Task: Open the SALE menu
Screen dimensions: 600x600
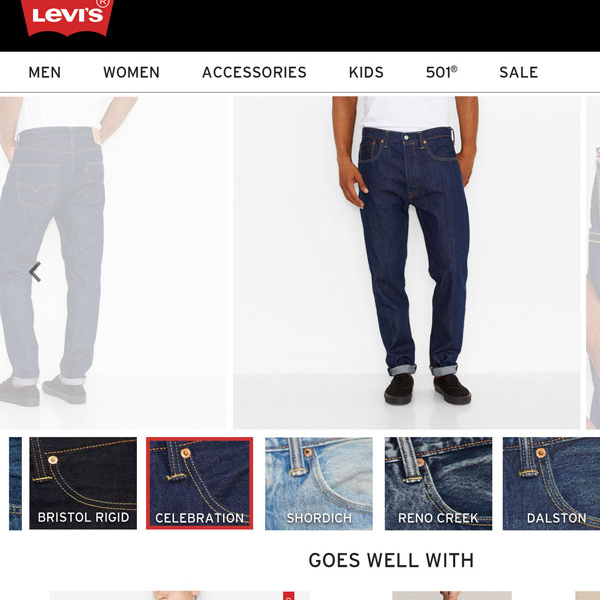Action: tap(518, 72)
